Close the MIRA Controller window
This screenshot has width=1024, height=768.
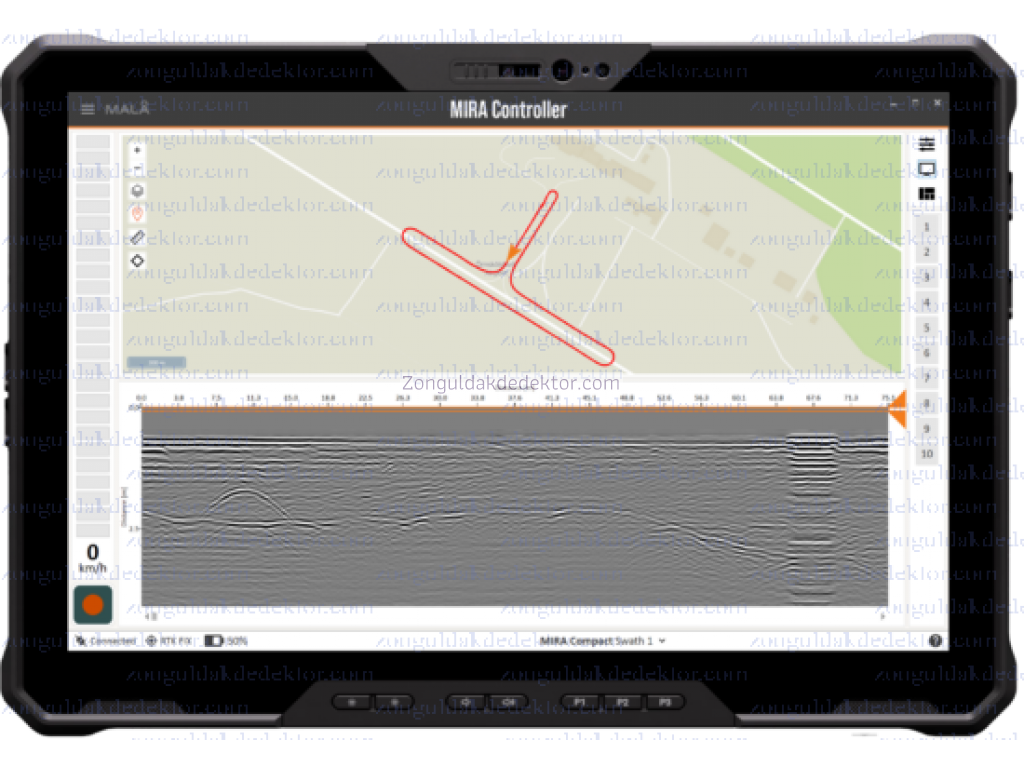(x=937, y=103)
